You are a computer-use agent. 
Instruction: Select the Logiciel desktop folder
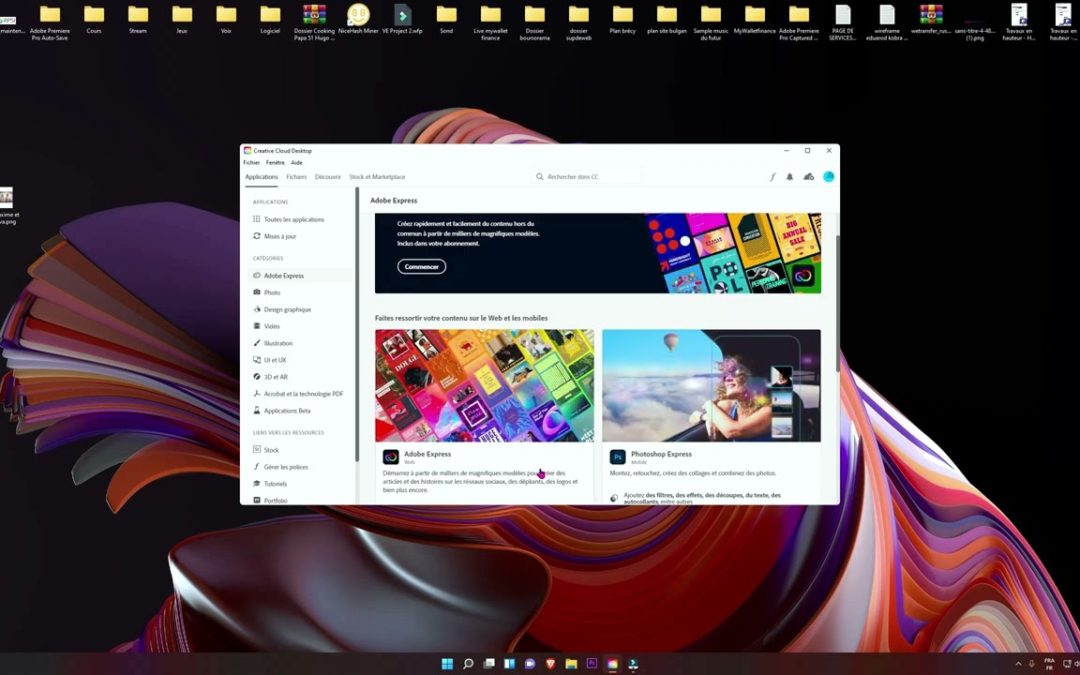tap(270, 20)
